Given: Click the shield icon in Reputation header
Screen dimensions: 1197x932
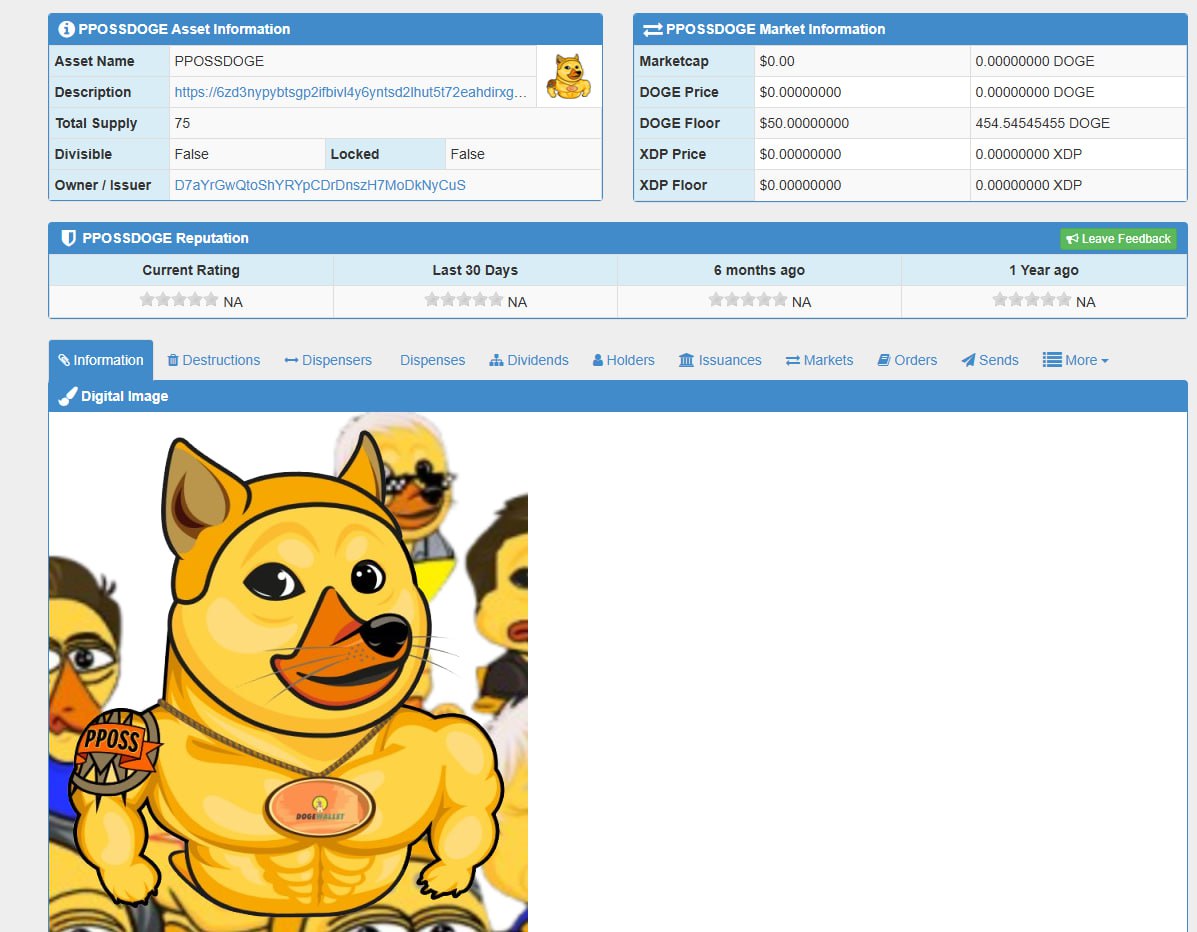Looking at the screenshot, I should pyautogui.click(x=69, y=238).
